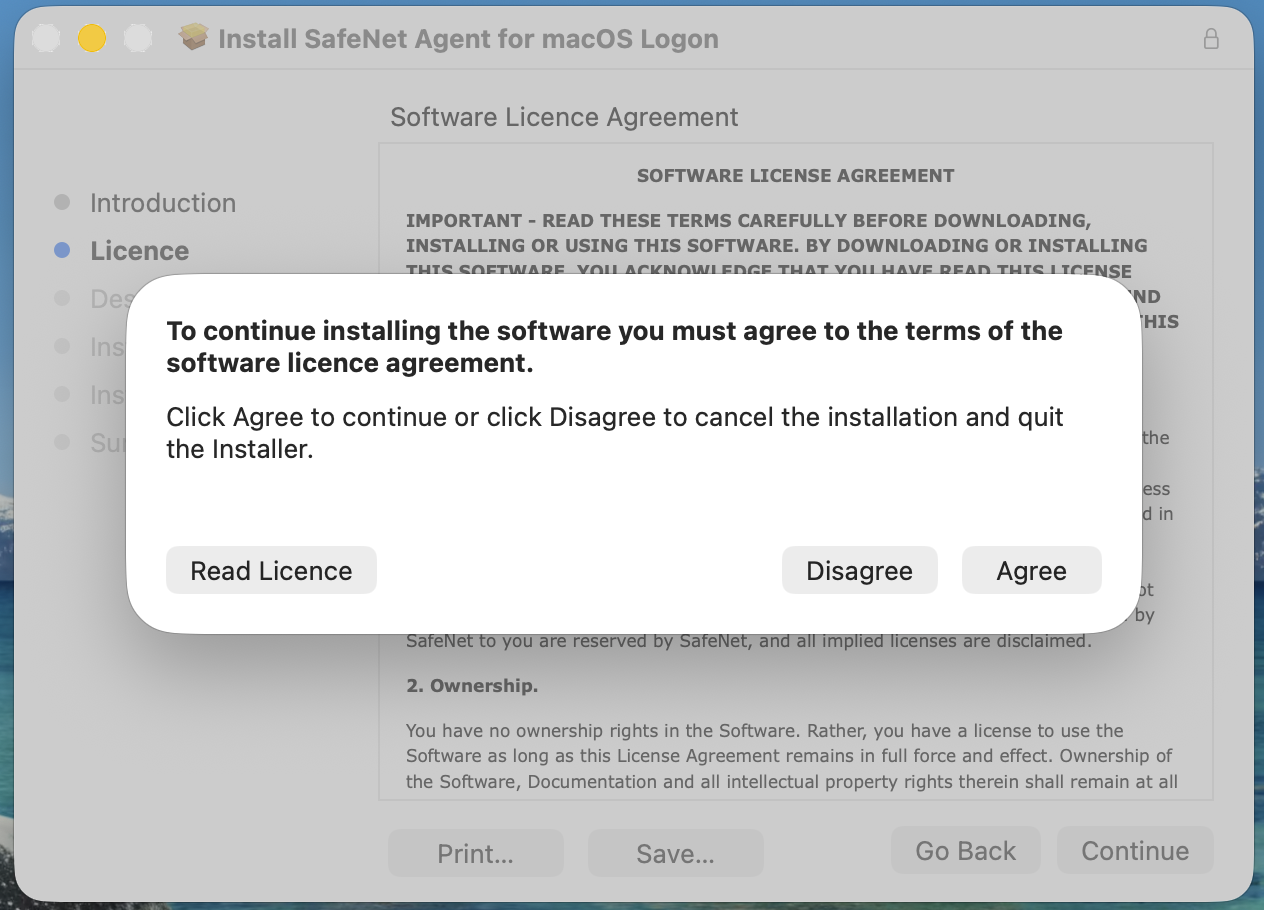
Task: Click the package icon in title bar
Action: tap(193, 38)
